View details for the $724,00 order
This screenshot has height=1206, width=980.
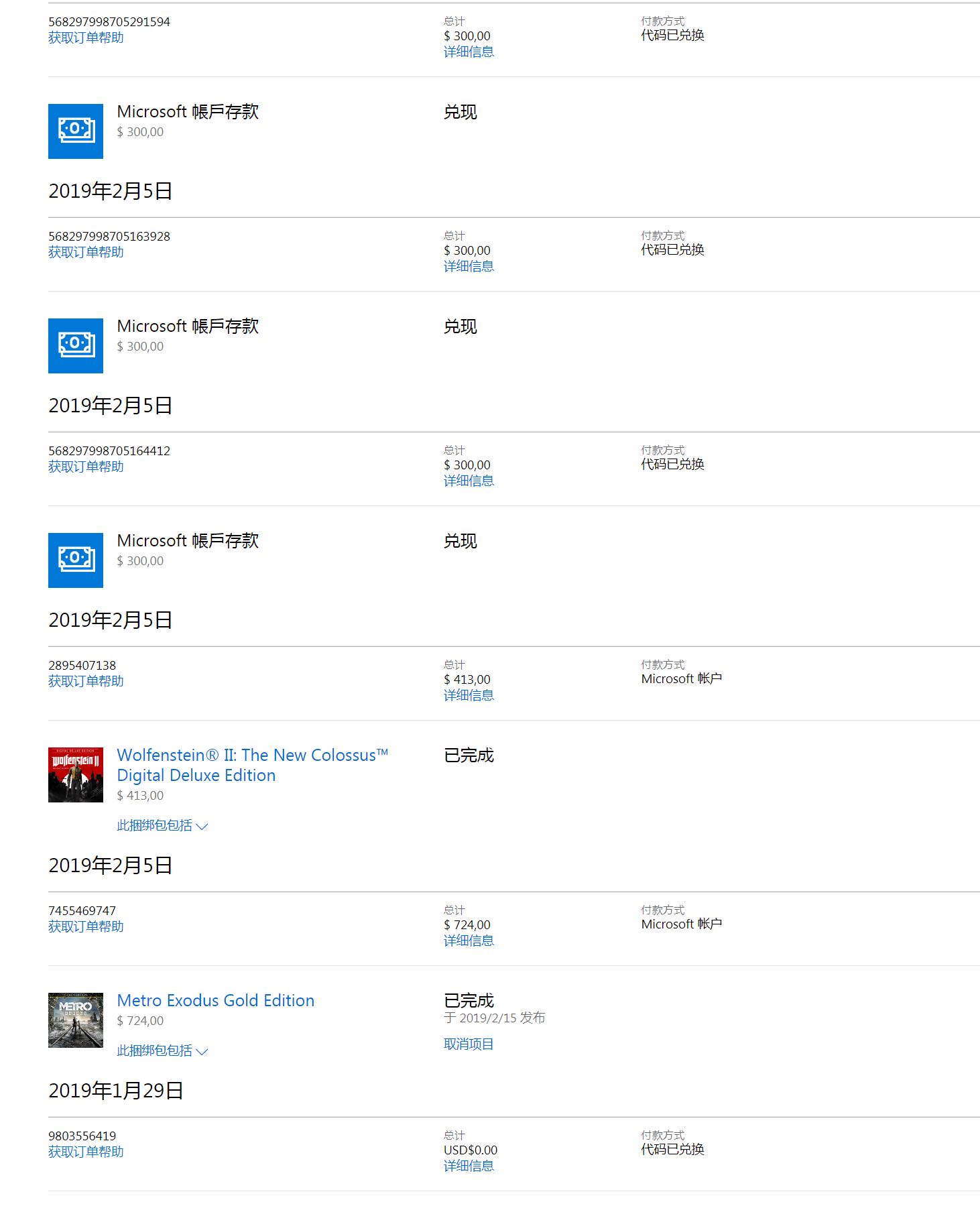(x=469, y=941)
